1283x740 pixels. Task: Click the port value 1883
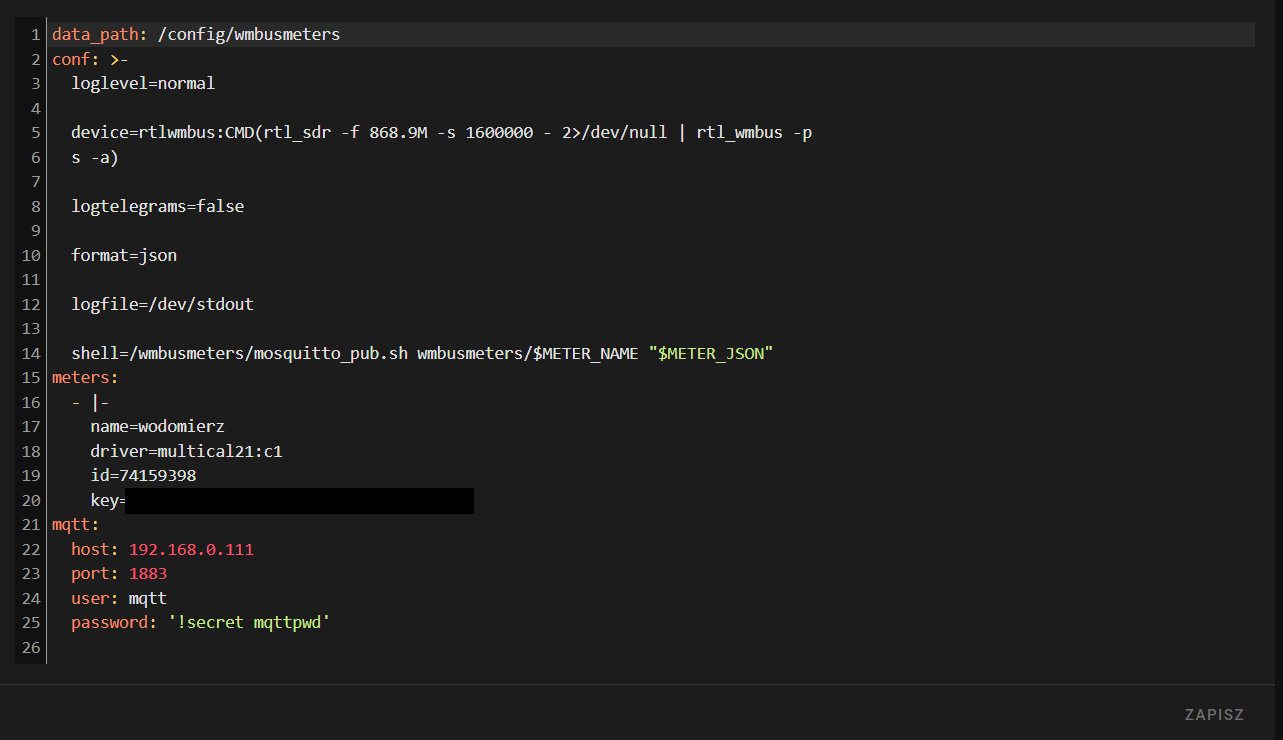(x=148, y=574)
